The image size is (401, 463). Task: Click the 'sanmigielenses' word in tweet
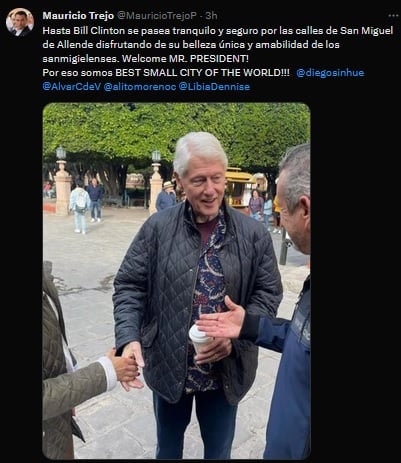click(80, 59)
